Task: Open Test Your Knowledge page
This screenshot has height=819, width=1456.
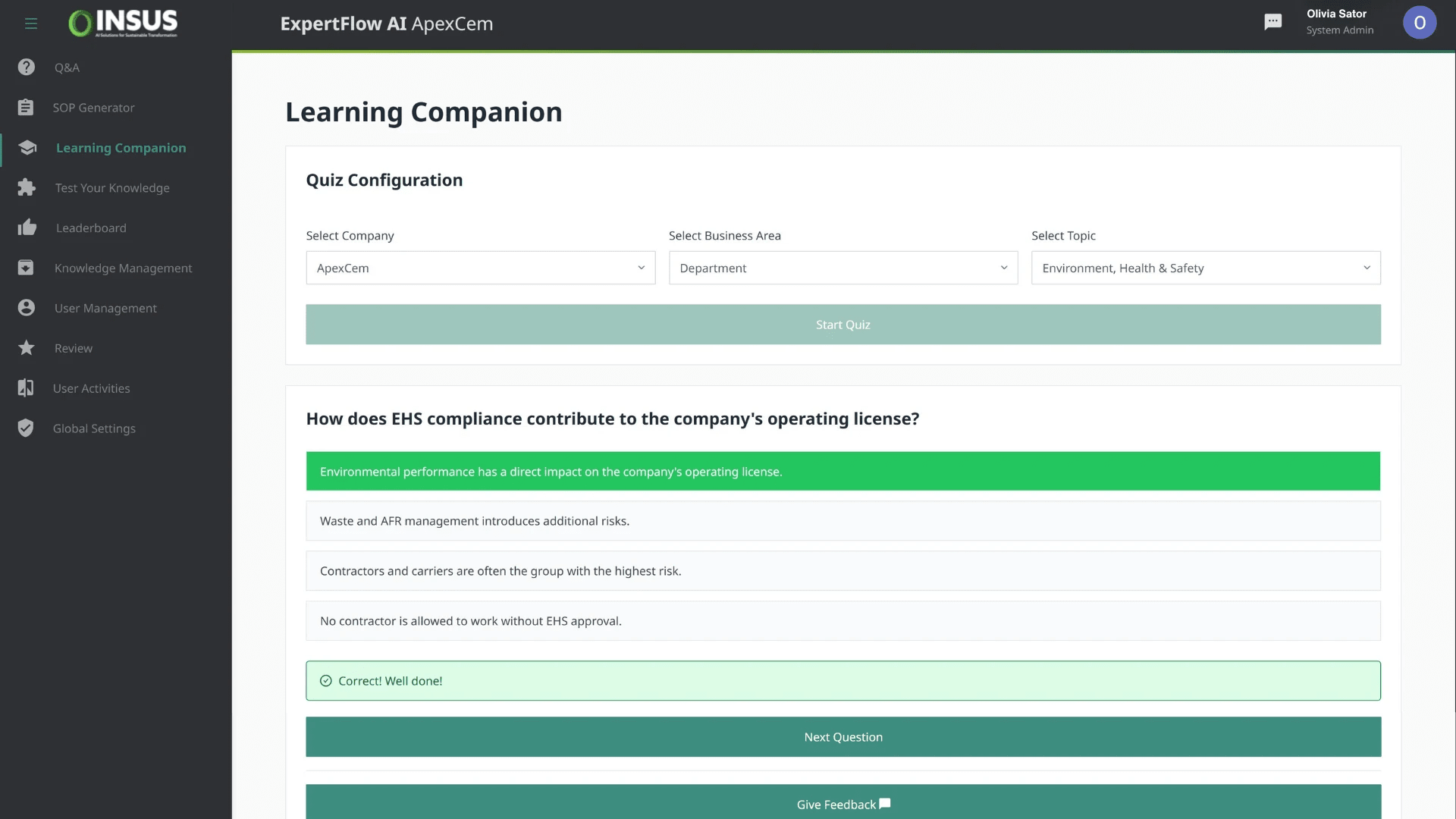Action: click(x=112, y=188)
